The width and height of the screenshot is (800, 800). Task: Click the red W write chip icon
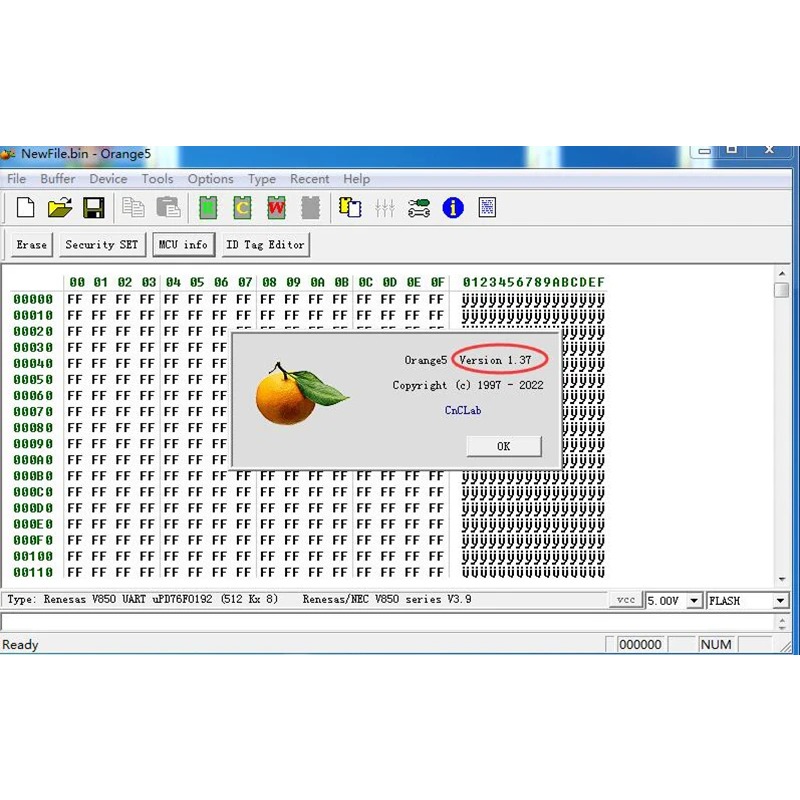pyautogui.click(x=276, y=208)
